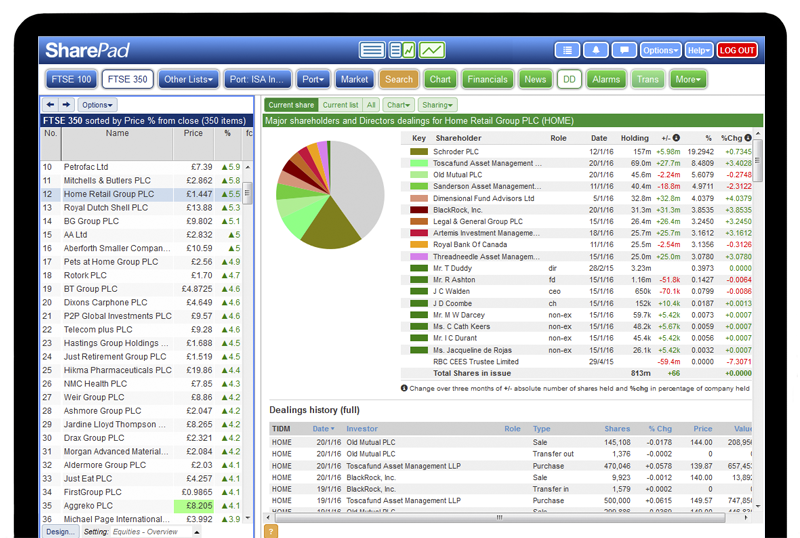Toggle the Current share view

tap(290, 105)
